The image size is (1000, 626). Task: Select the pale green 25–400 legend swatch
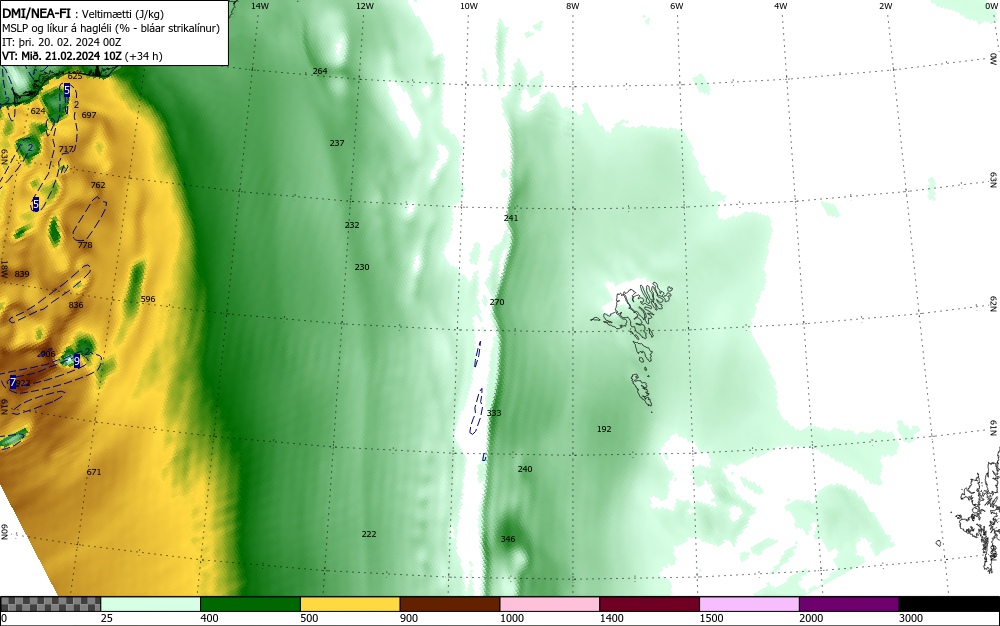(151, 604)
